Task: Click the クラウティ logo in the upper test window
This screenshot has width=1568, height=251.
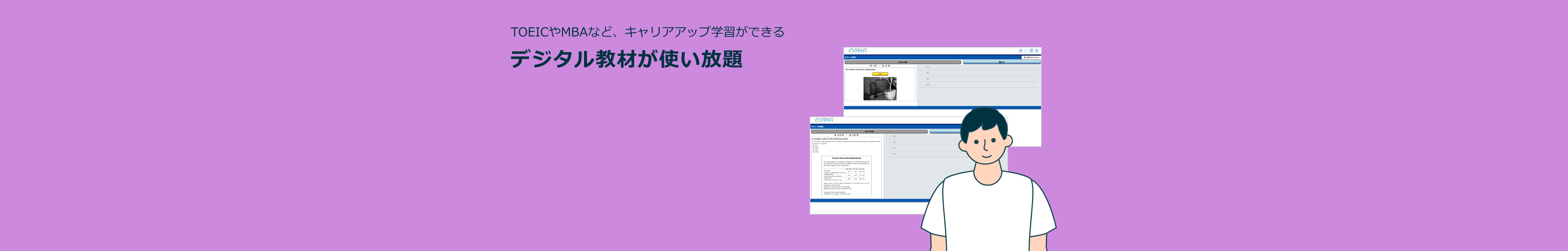Action: (x=858, y=51)
